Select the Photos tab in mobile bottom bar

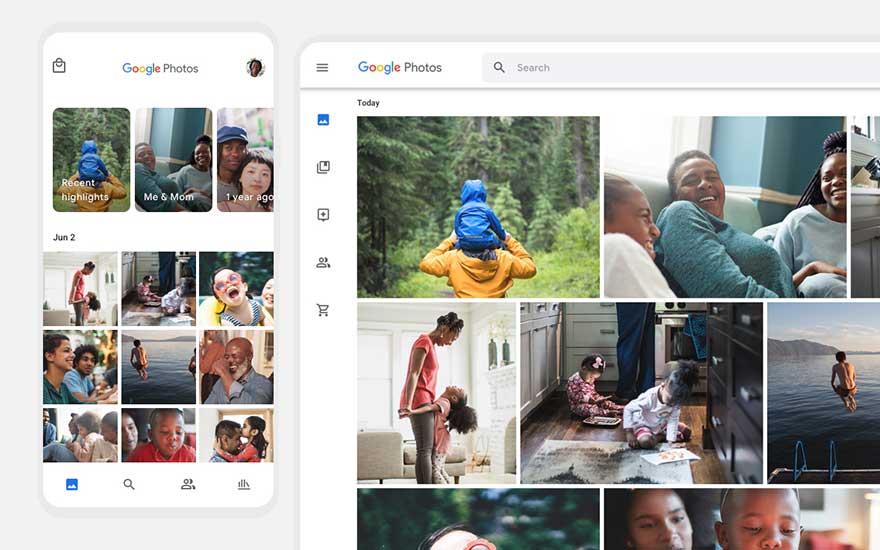[72, 484]
